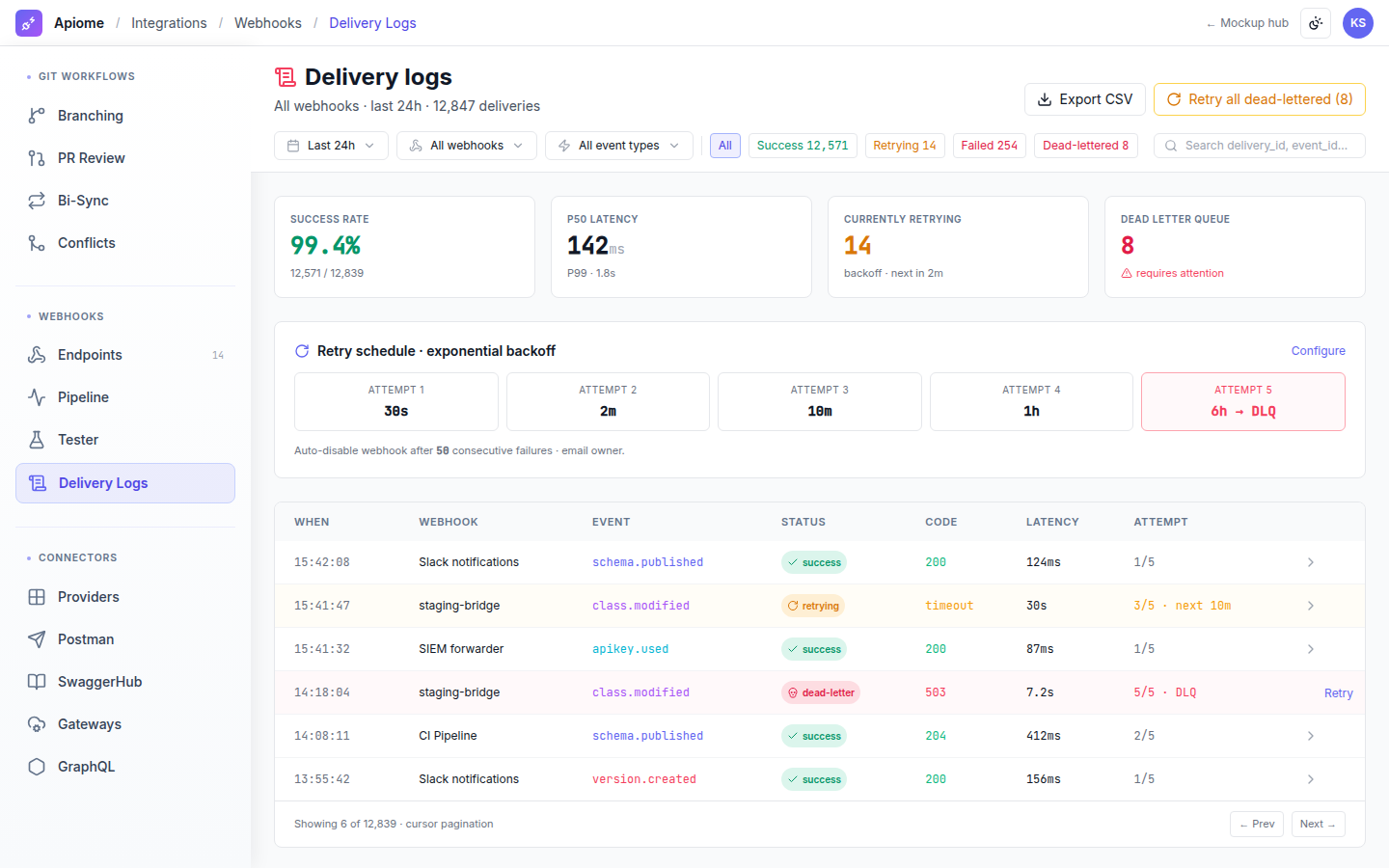Open Branching in the sidebar
Screen dimensions: 1389x868
(125, 116)
